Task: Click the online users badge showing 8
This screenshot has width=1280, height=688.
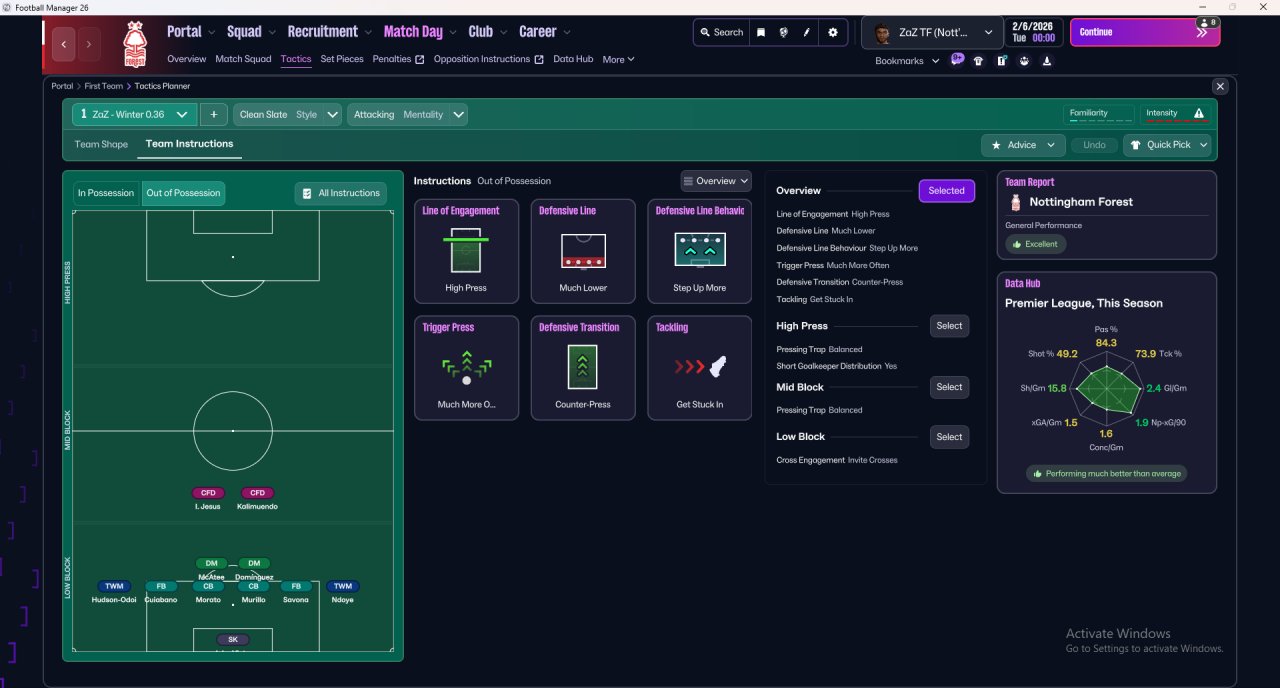Action: tap(1208, 22)
